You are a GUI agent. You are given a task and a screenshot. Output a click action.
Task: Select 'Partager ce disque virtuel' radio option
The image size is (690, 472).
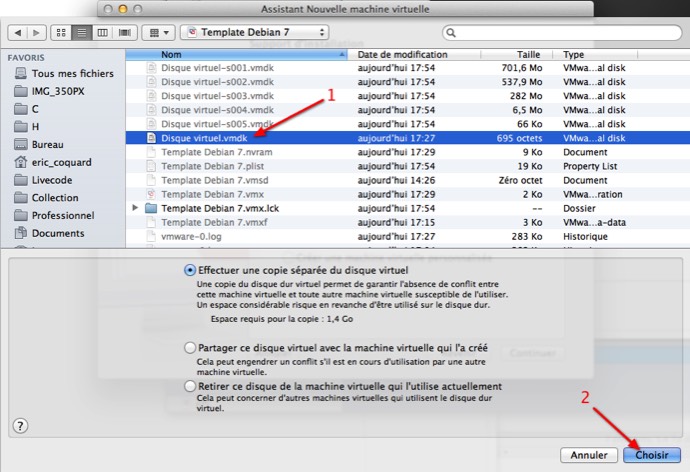pos(190,347)
